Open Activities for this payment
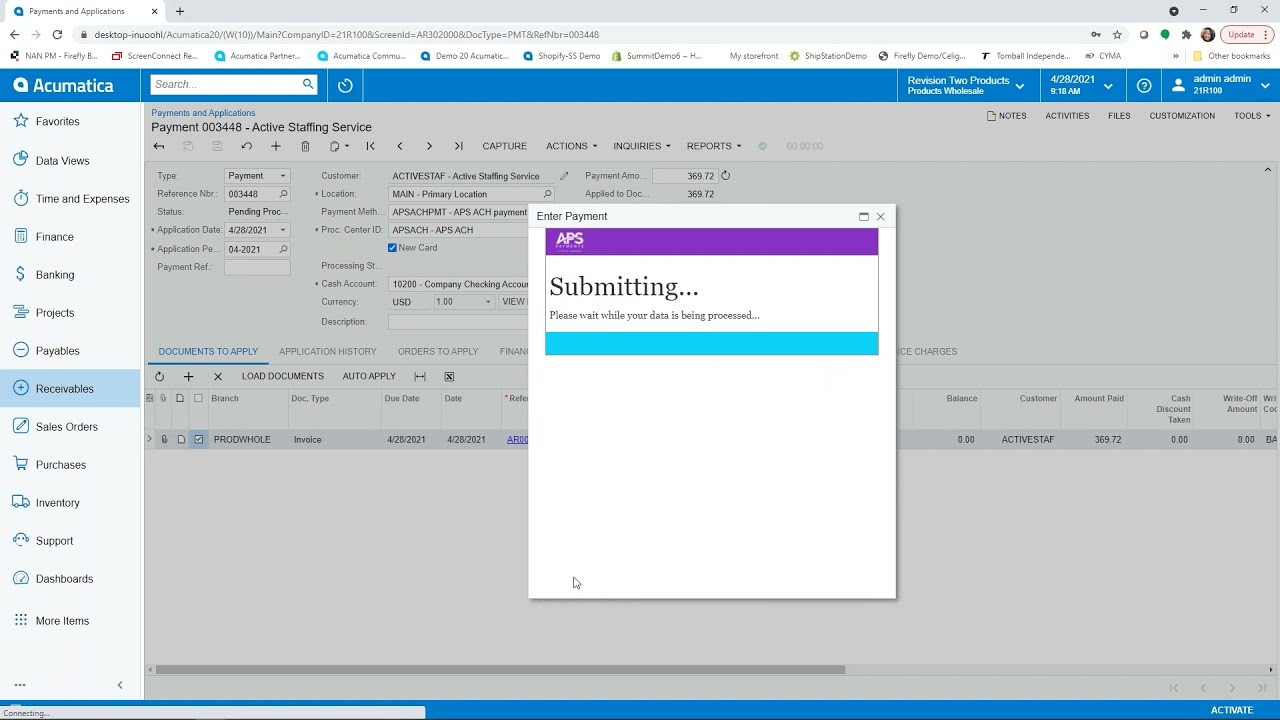 [1067, 116]
